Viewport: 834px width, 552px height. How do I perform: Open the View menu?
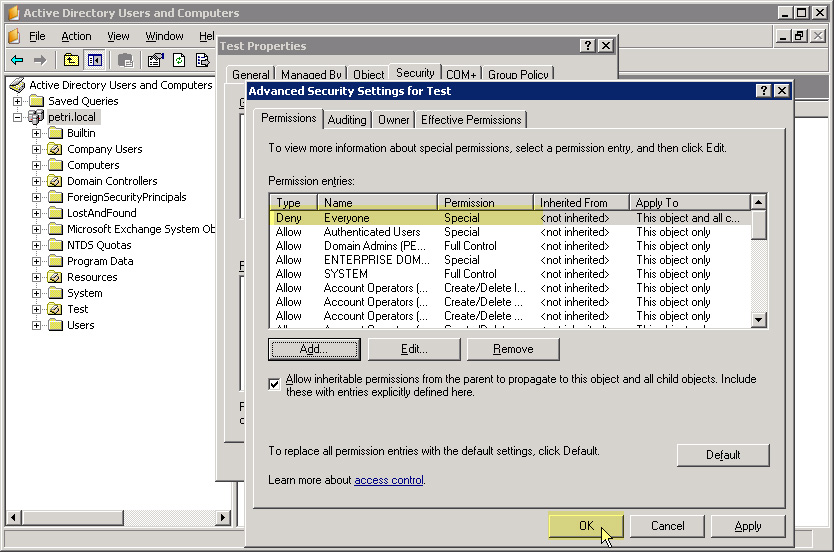click(x=118, y=36)
